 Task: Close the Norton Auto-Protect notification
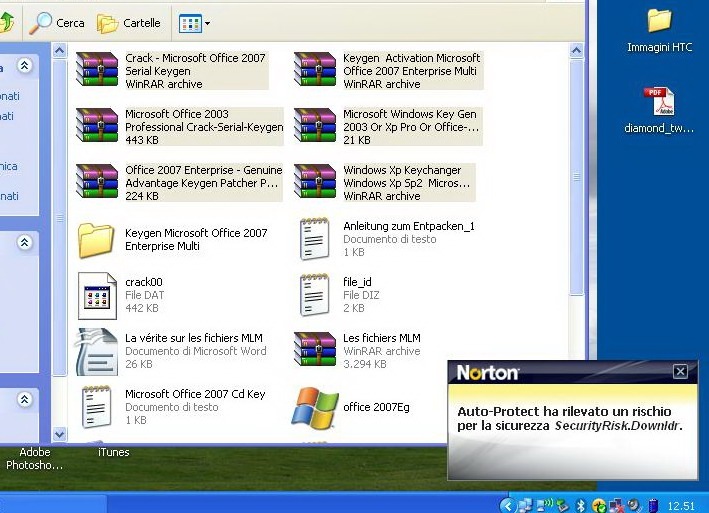[x=680, y=372]
